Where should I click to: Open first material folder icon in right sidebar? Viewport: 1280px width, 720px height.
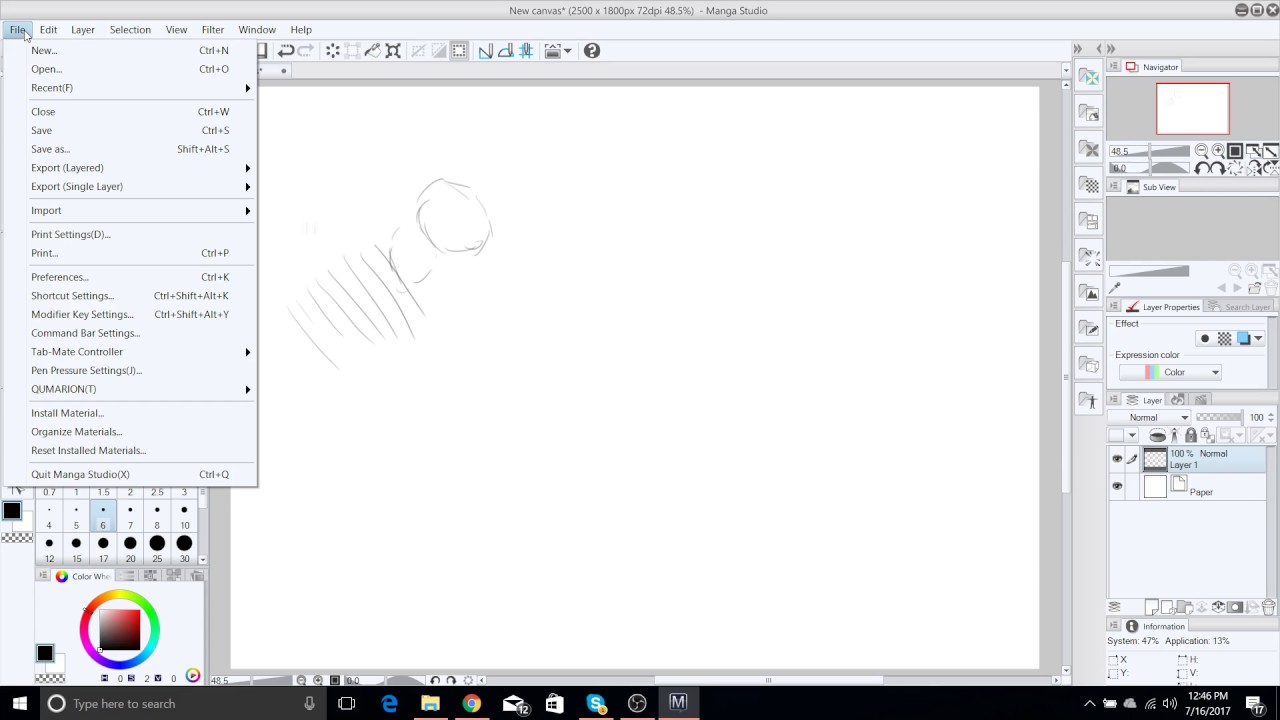click(x=1088, y=77)
